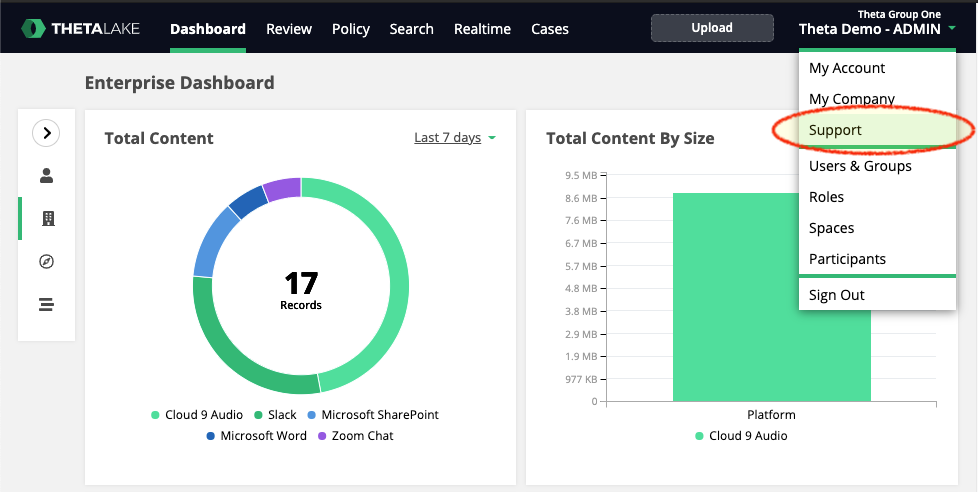Open the Last 7 days range dropdown

[x=455, y=137]
